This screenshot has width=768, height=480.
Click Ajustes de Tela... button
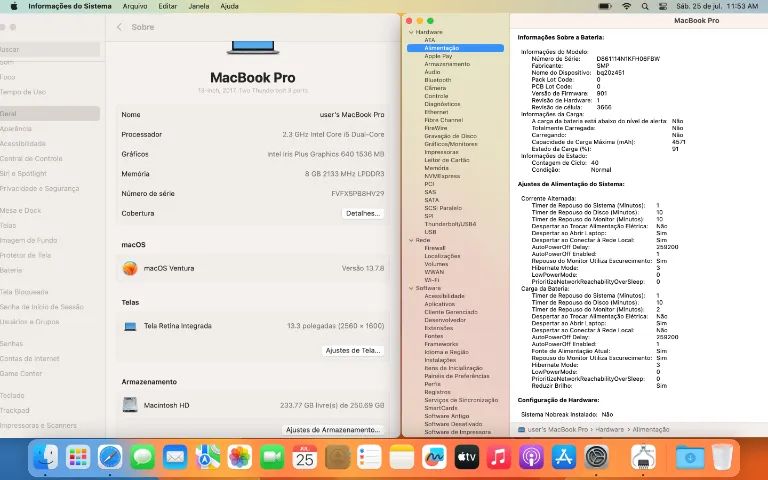[353, 351]
